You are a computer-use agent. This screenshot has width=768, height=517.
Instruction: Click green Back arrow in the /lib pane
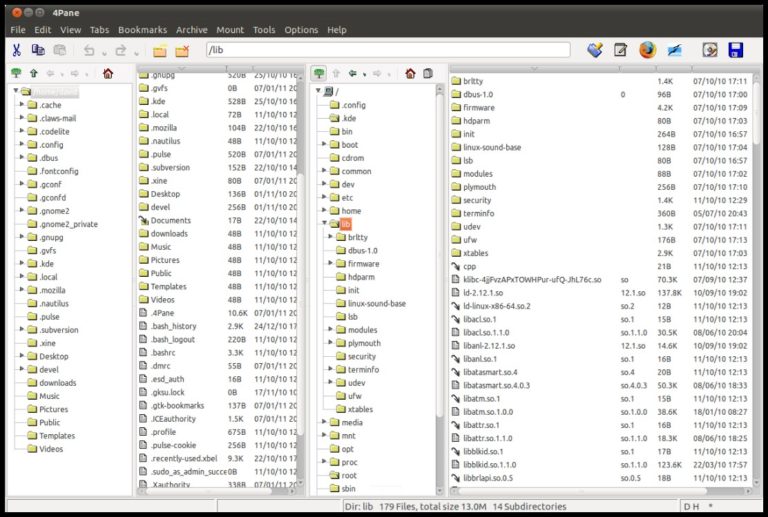pos(352,73)
